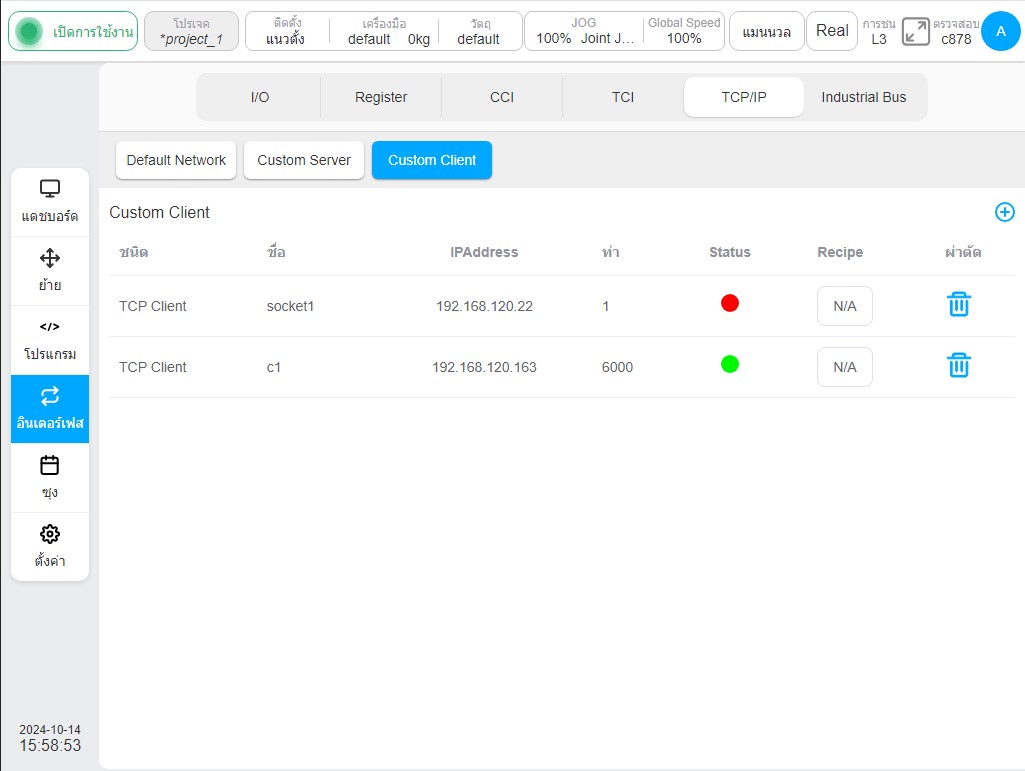Screen dimensions: 1025x771
Task: Select the อินเตอร์เฟส interface sidebar item
Action: pos(50,409)
